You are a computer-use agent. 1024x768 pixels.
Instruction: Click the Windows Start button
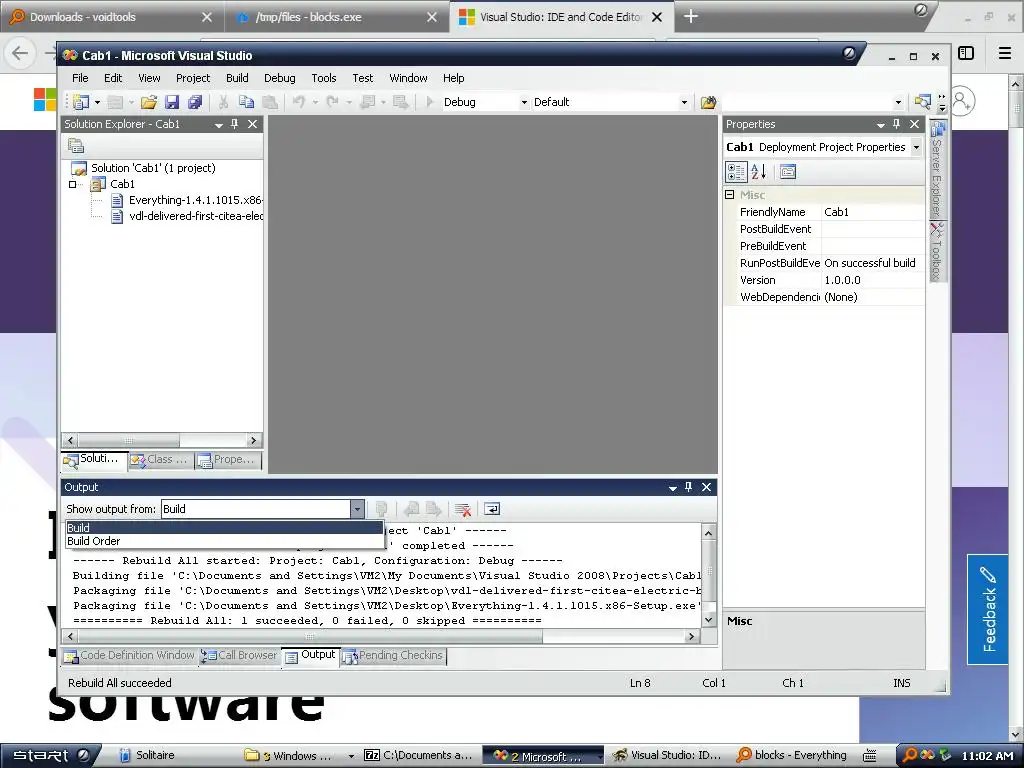tap(51, 755)
